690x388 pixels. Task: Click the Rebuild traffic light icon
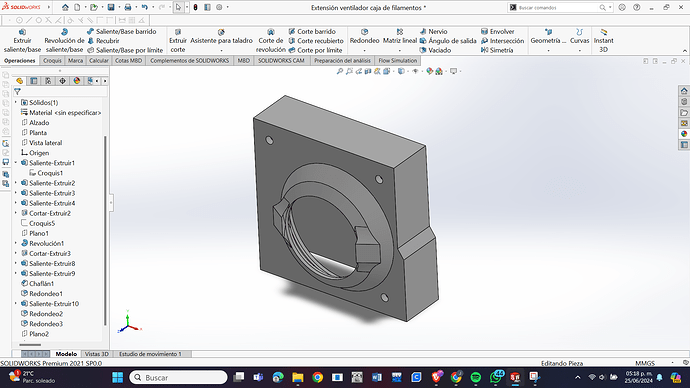point(195,7)
